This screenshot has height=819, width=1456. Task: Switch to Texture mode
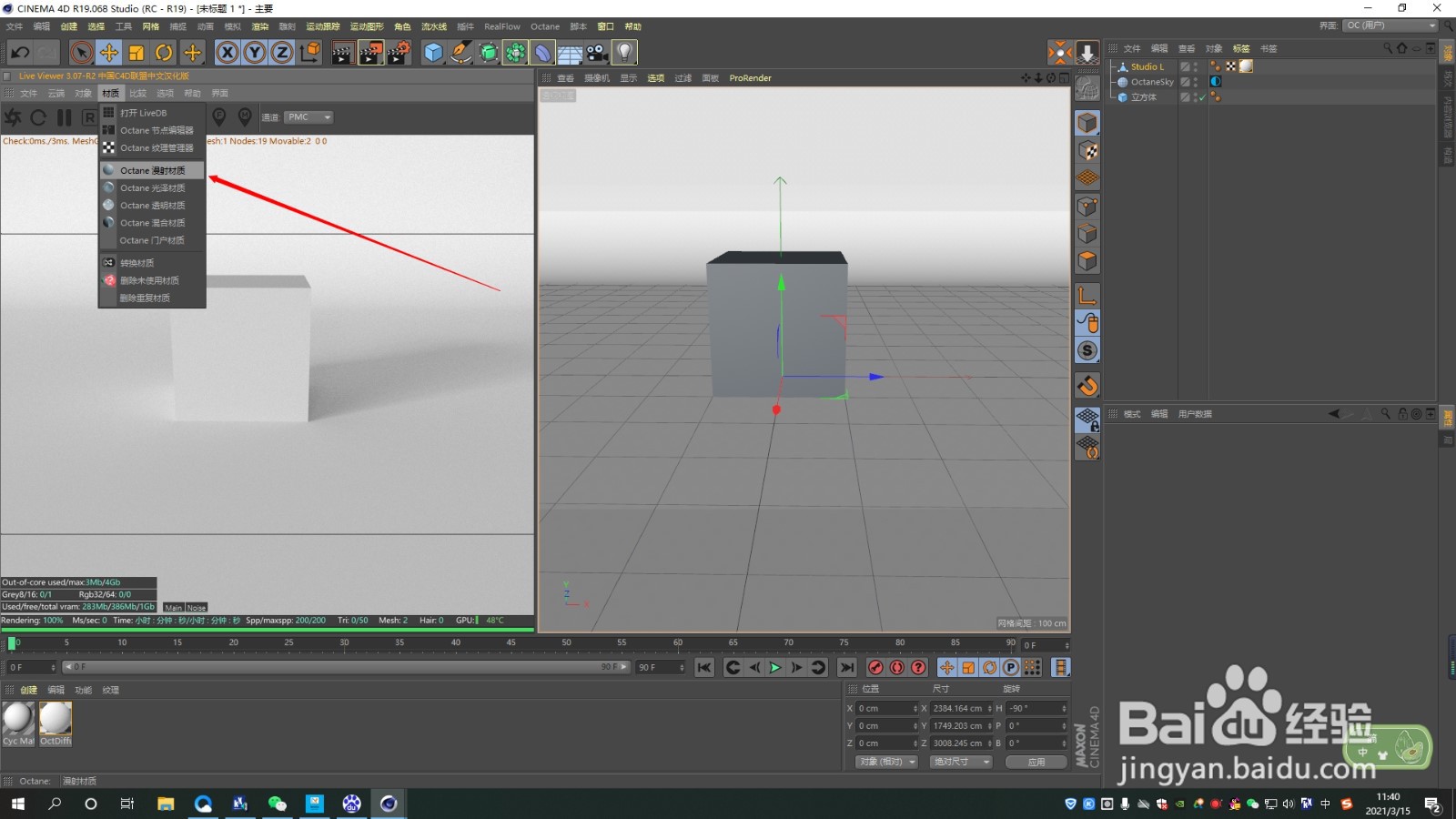pos(1087,150)
